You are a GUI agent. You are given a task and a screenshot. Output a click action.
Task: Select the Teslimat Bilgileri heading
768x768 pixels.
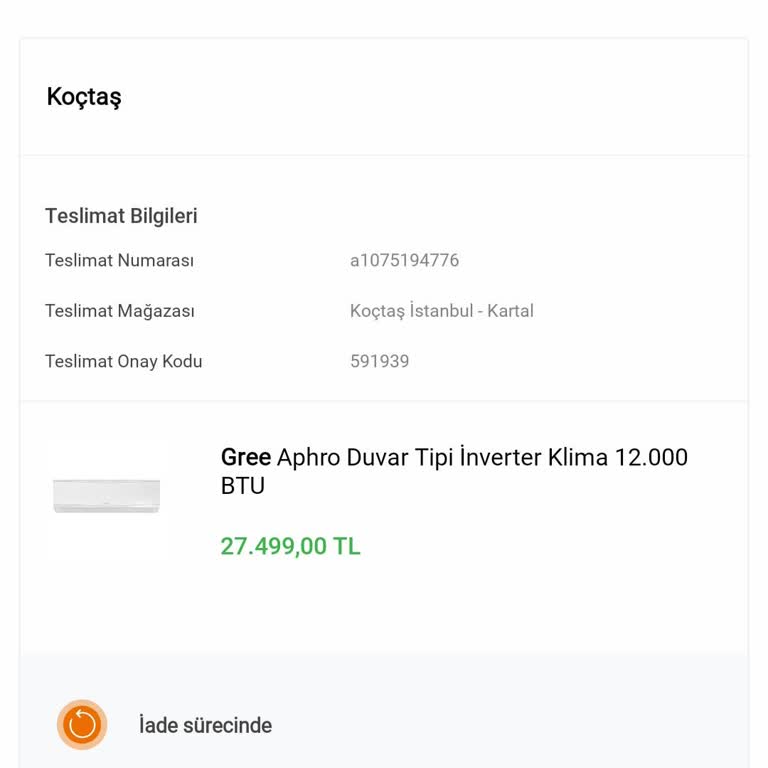pyautogui.click(x=121, y=216)
